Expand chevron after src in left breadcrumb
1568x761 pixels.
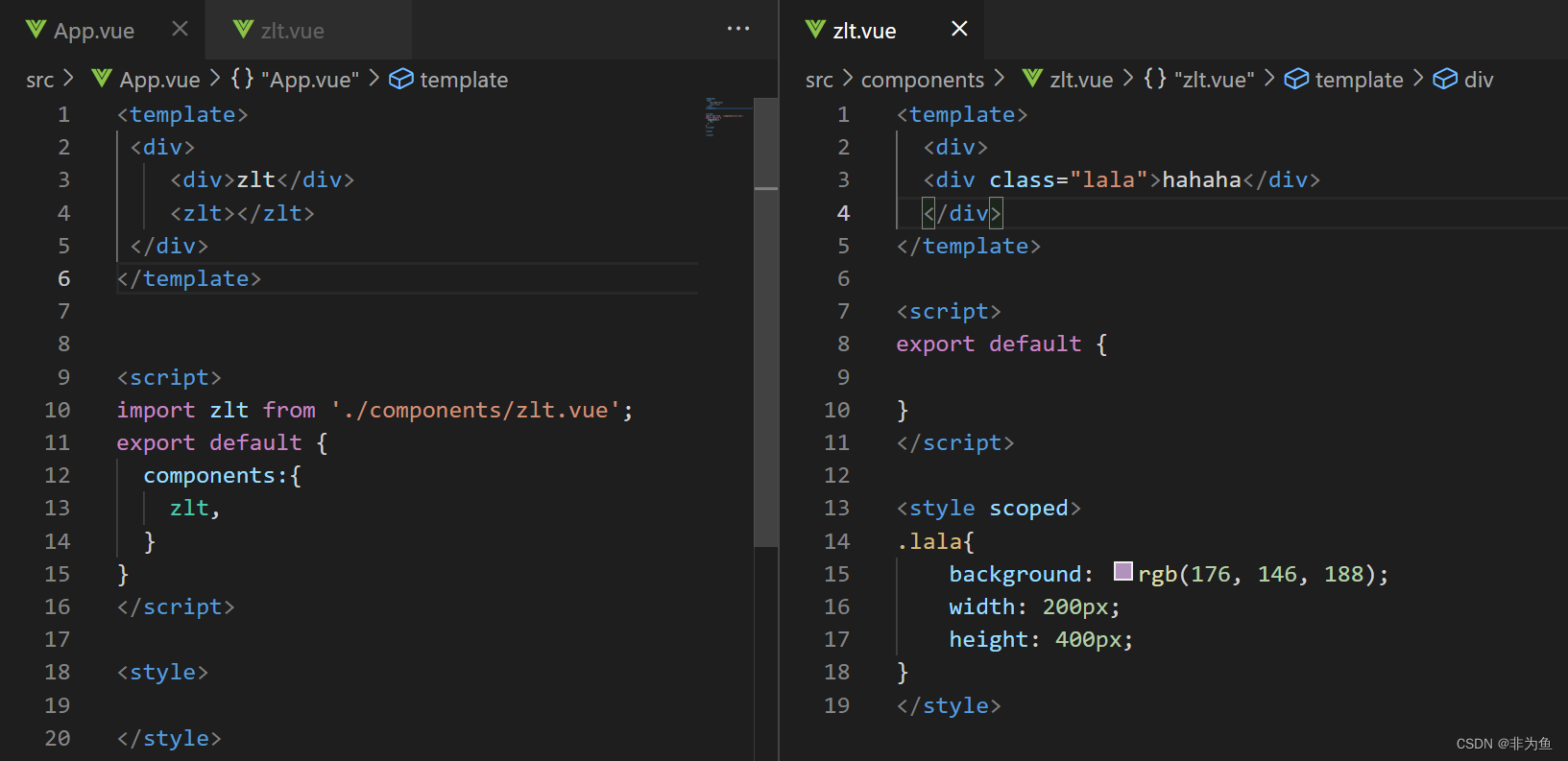68,78
